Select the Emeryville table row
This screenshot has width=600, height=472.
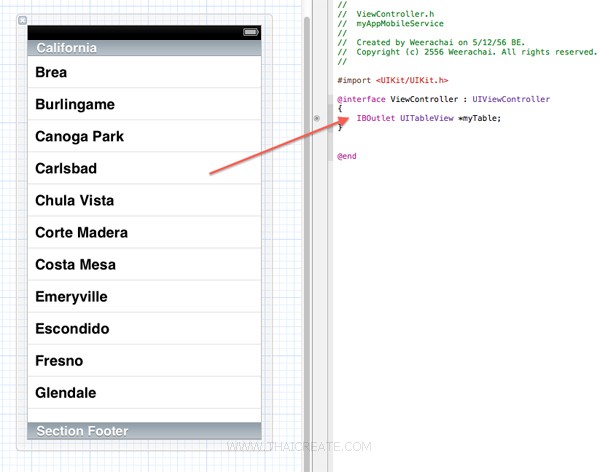coord(145,297)
